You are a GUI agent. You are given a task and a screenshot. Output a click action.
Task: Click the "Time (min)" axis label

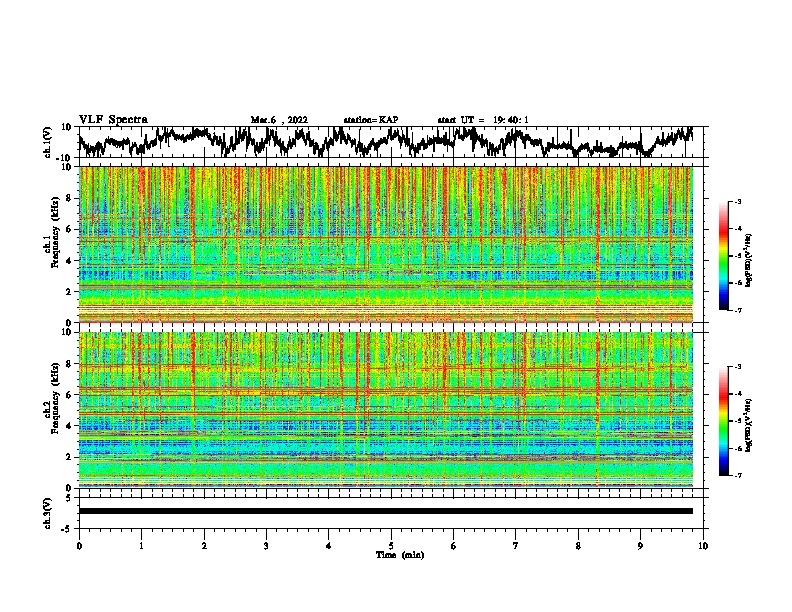coord(400,555)
